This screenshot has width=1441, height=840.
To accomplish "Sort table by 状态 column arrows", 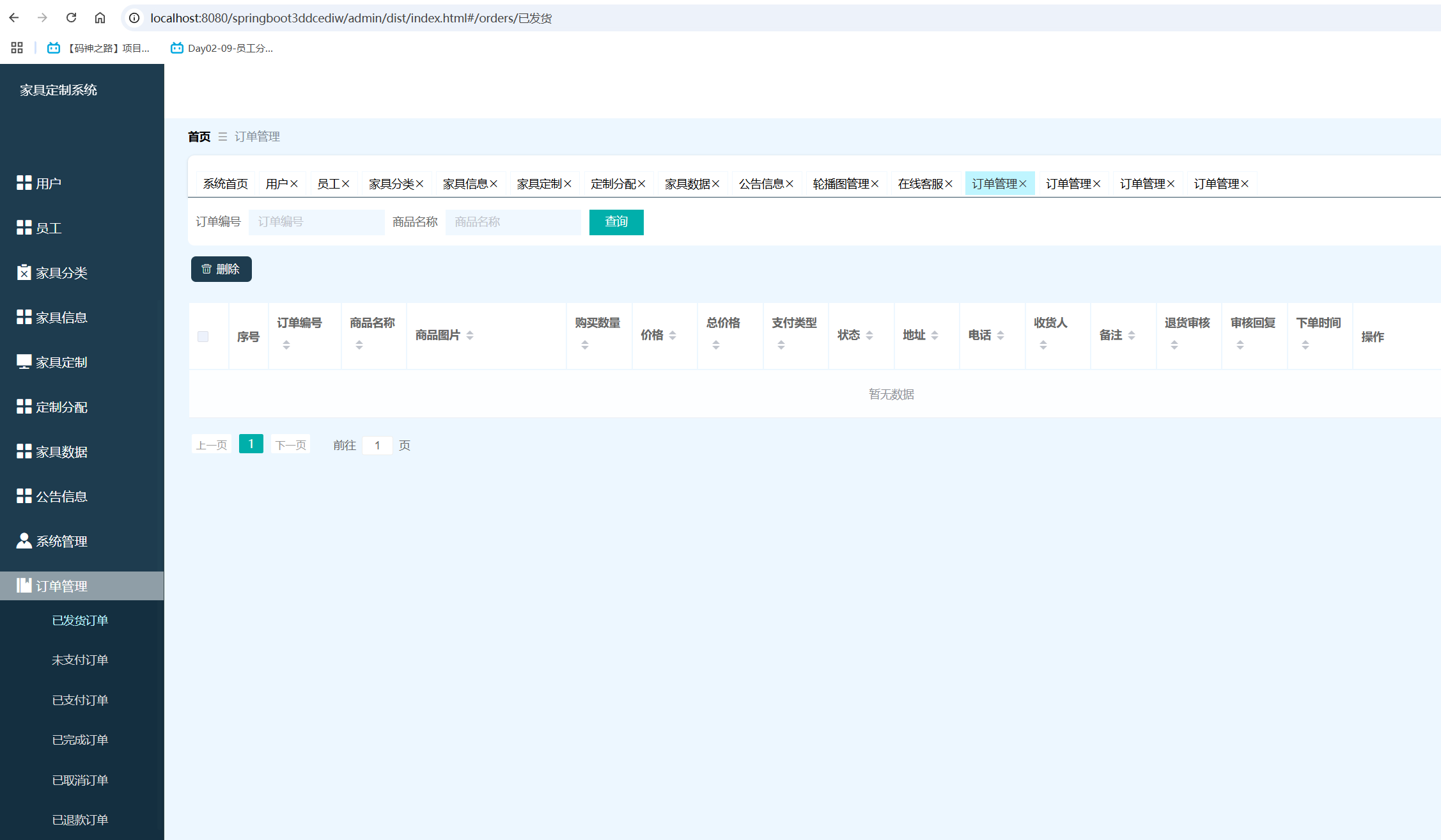I will 869,335.
